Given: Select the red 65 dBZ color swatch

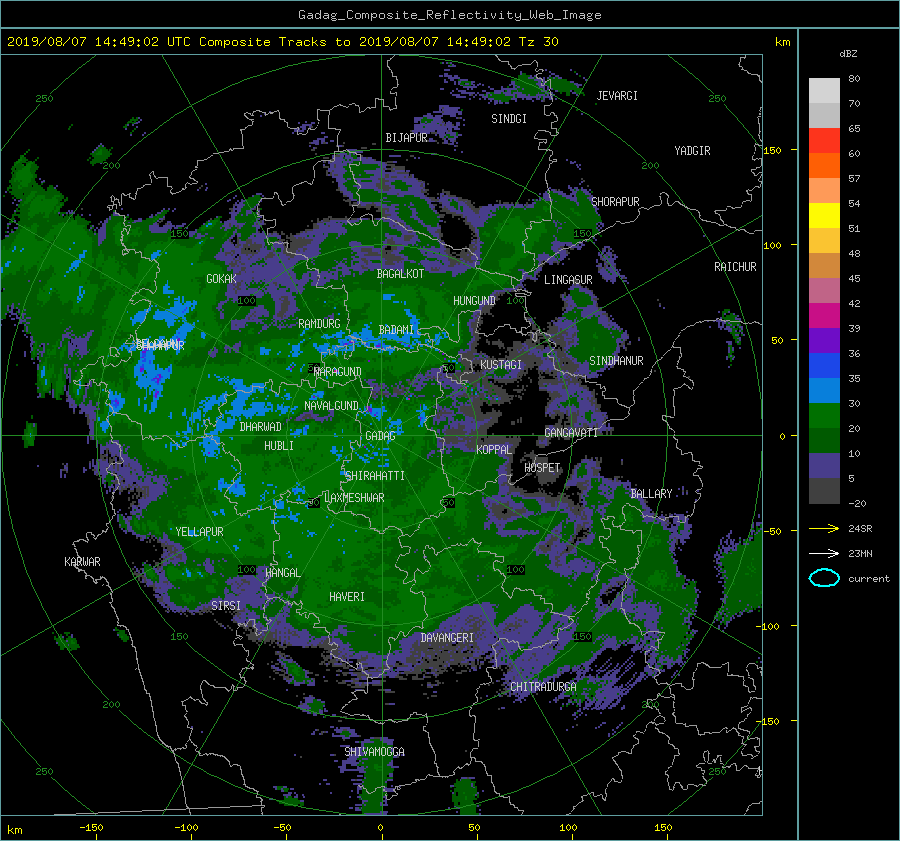Looking at the screenshot, I should (824, 141).
